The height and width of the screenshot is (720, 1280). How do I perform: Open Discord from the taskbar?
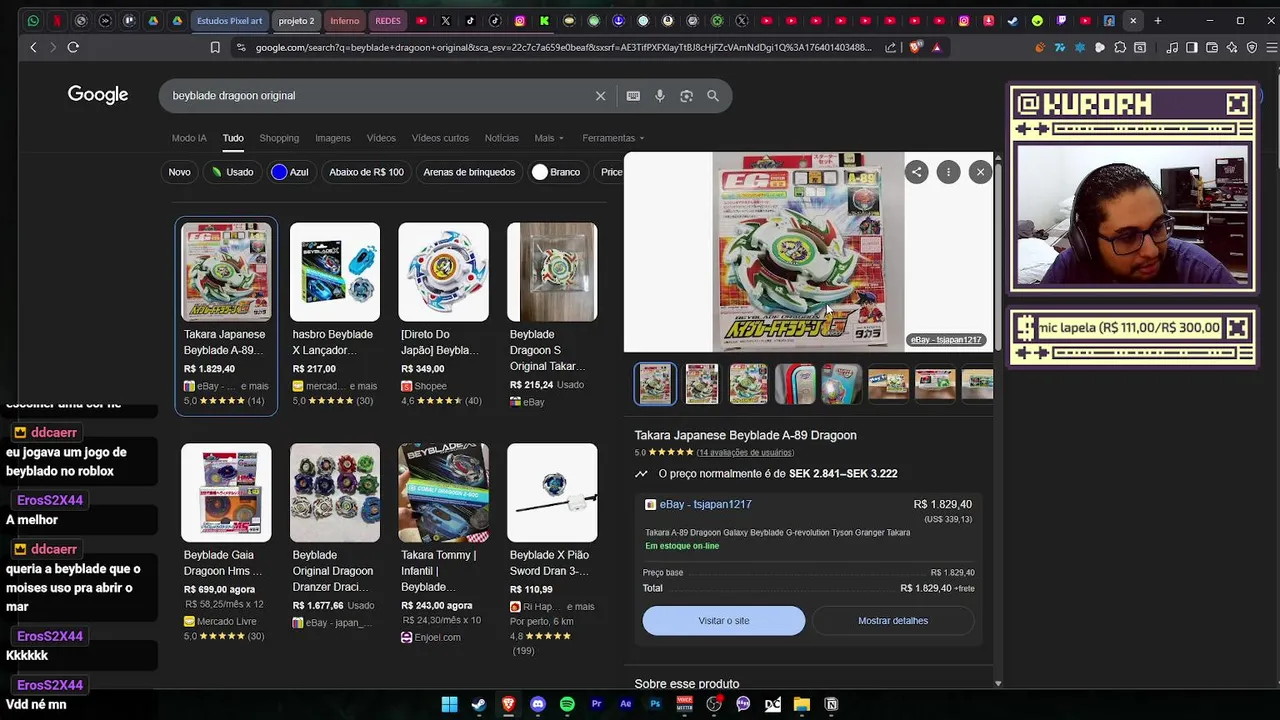[x=538, y=704]
